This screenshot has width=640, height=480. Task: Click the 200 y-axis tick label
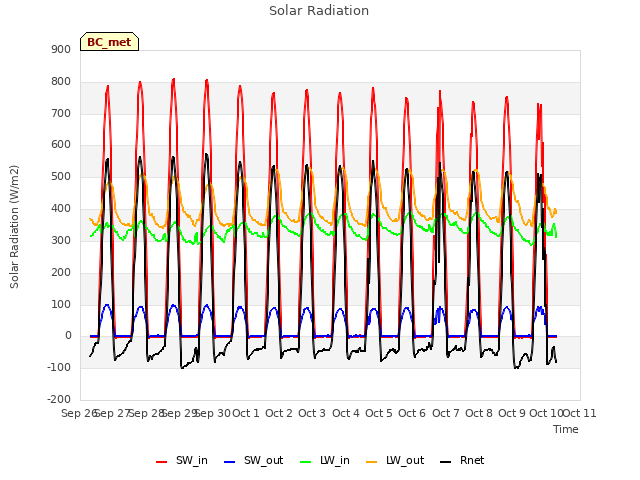pyautogui.click(x=61, y=272)
